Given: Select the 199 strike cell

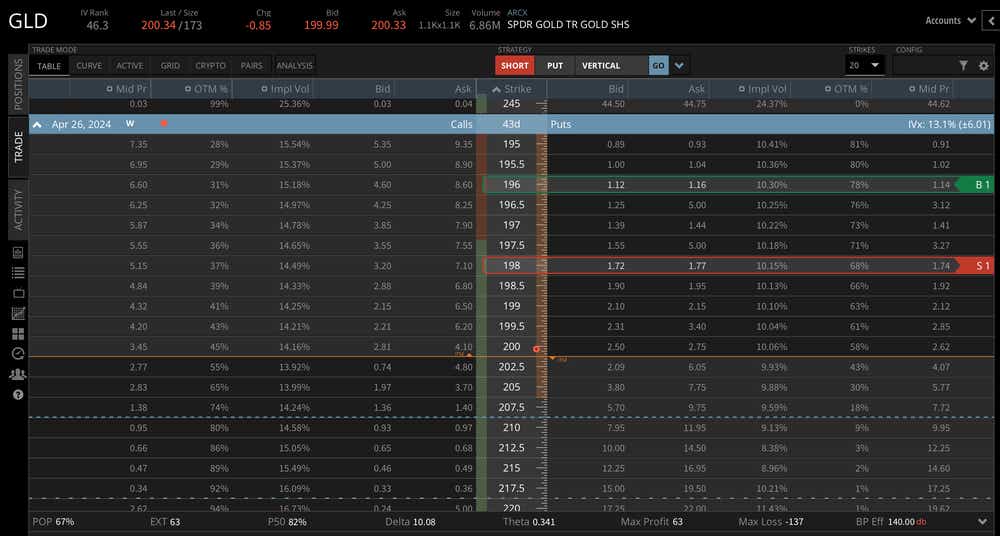Looking at the screenshot, I should [x=511, y=306].
